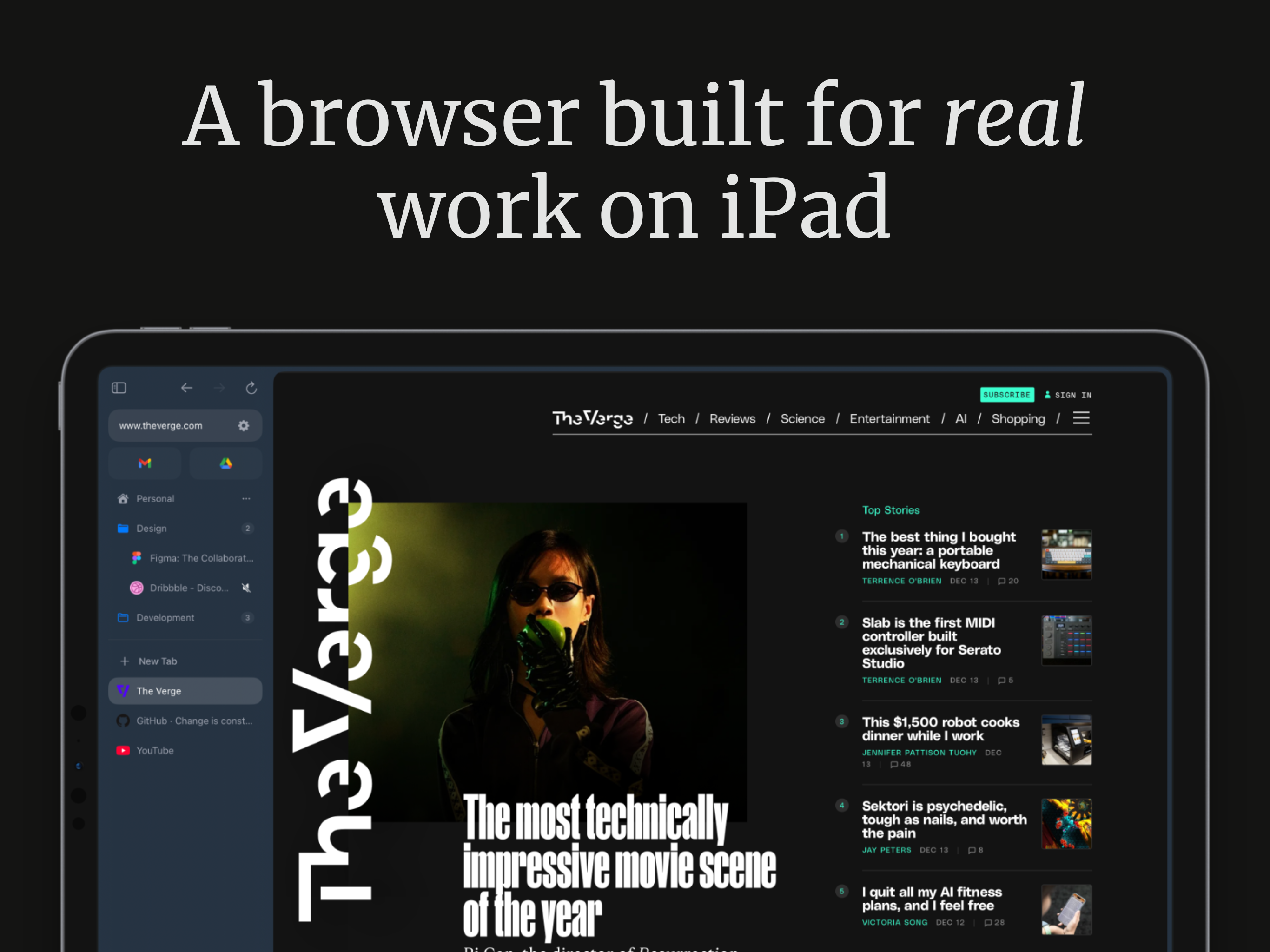
Task: Open Personal space options menu
Action: [246, 498]
